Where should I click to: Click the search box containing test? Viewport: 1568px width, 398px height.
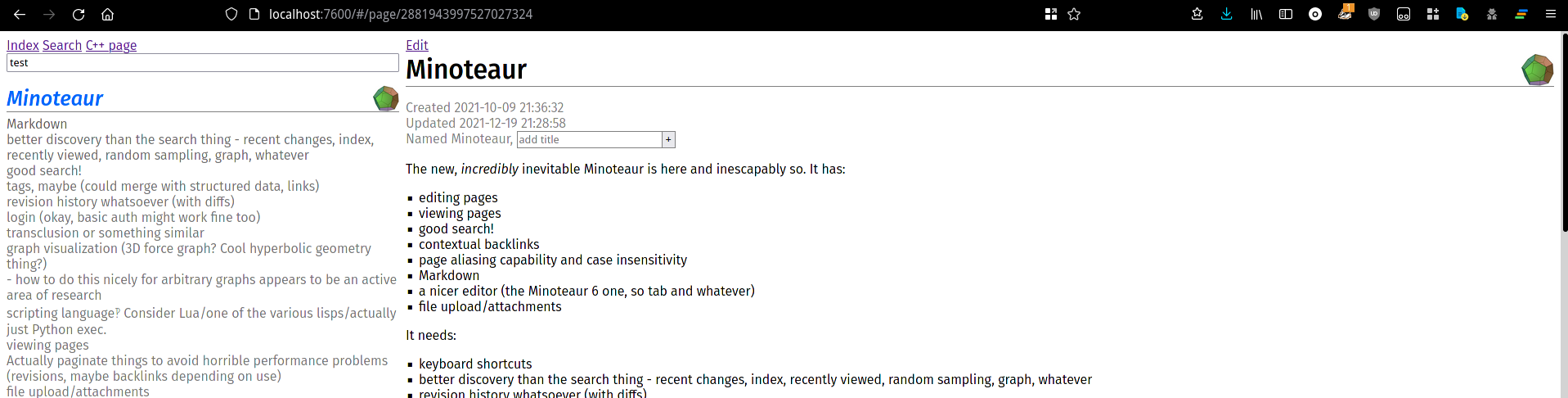tap(203, 63)
